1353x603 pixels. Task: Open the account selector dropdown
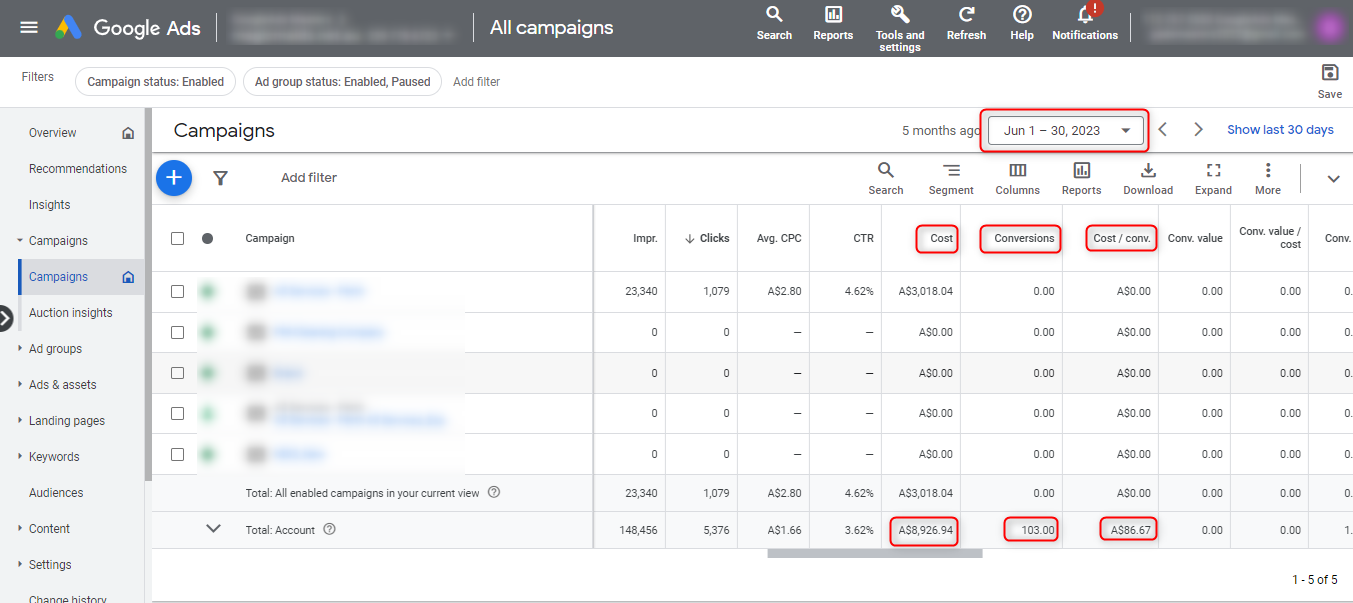[x=345, y=28]
